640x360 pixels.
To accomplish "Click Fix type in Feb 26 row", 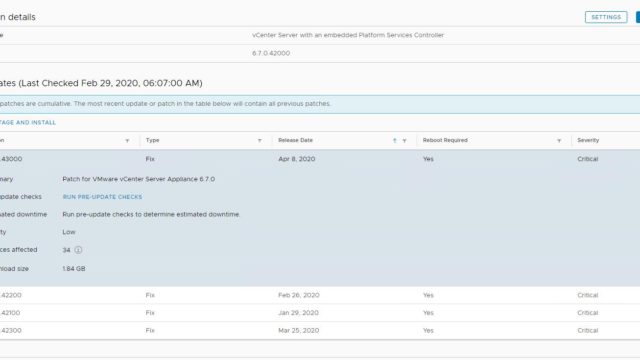I will point(150,295).
